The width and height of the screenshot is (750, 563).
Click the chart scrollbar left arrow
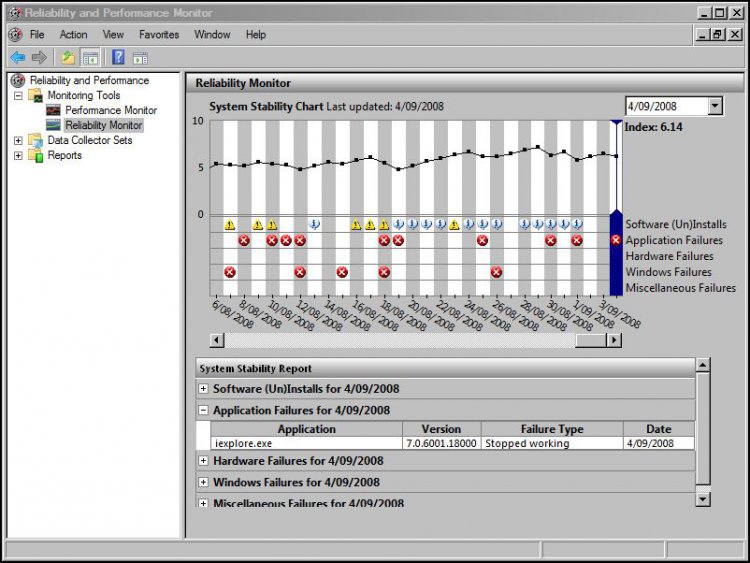point(217,340)
